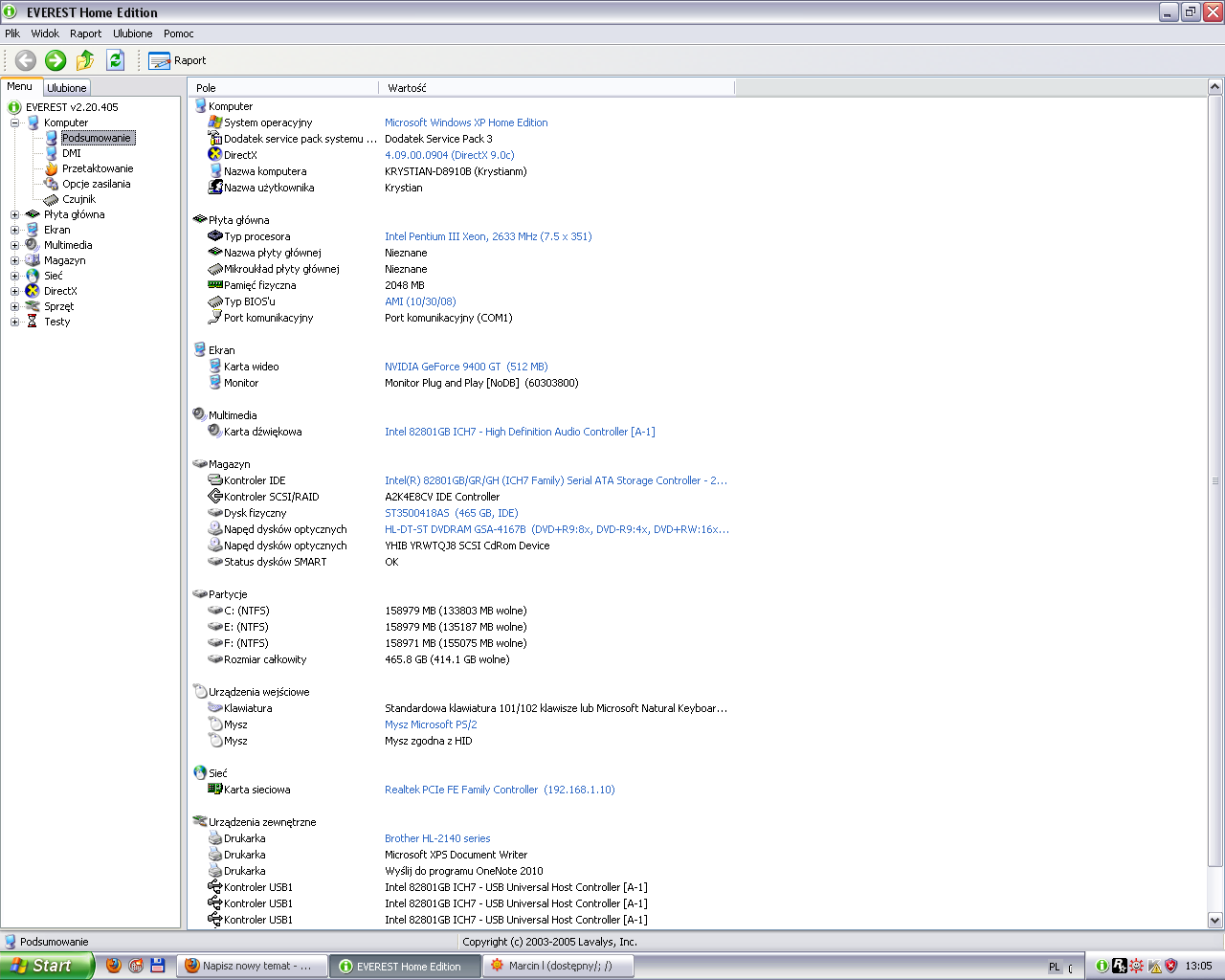Click the Przetaktowanie flame icon in the tree

[52, 168]
